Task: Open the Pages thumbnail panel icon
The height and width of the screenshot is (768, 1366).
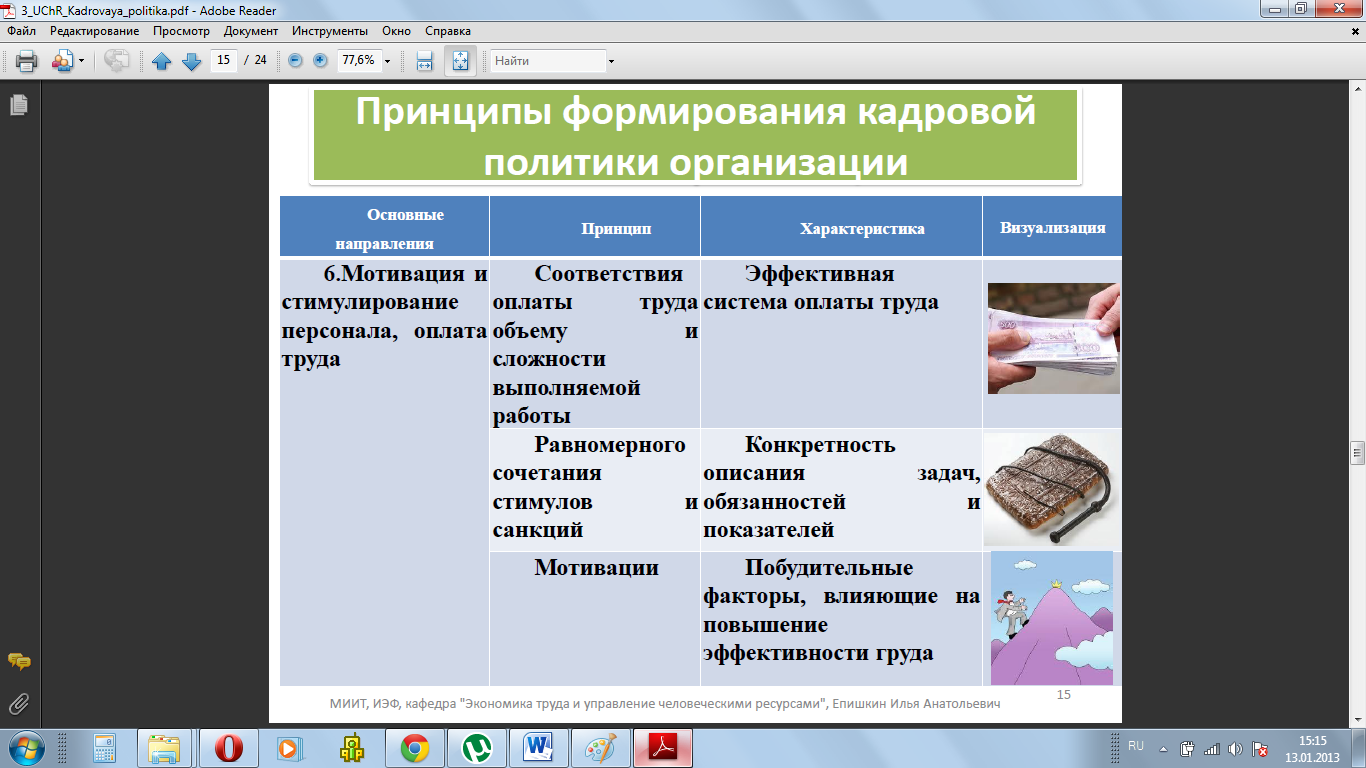Action: [18, 104]
